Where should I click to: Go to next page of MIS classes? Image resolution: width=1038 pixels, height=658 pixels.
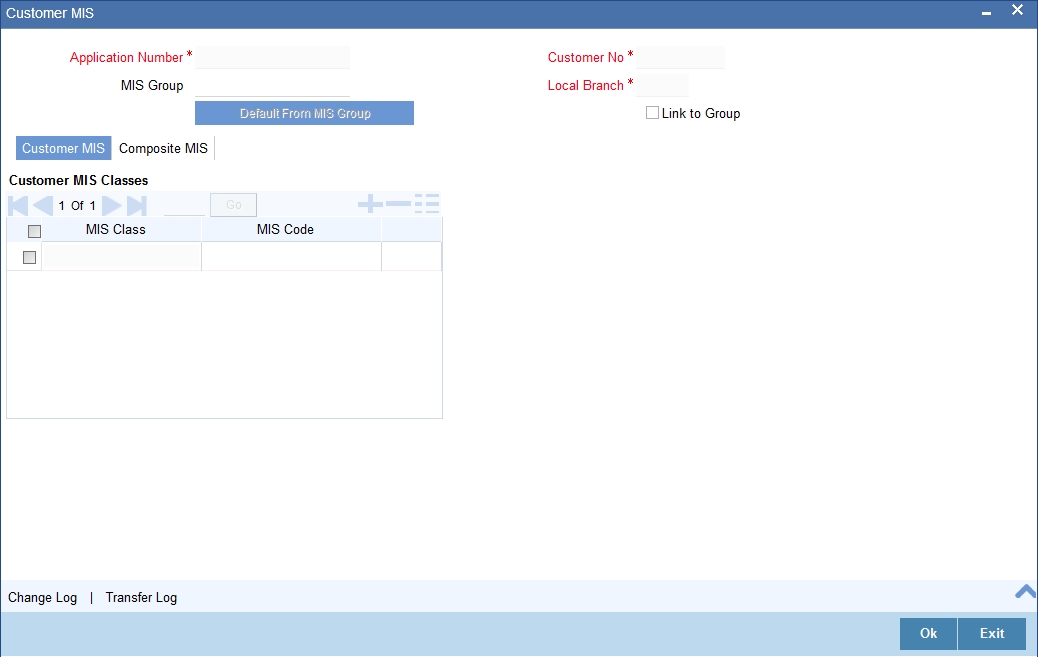click(x=112, y=205)
